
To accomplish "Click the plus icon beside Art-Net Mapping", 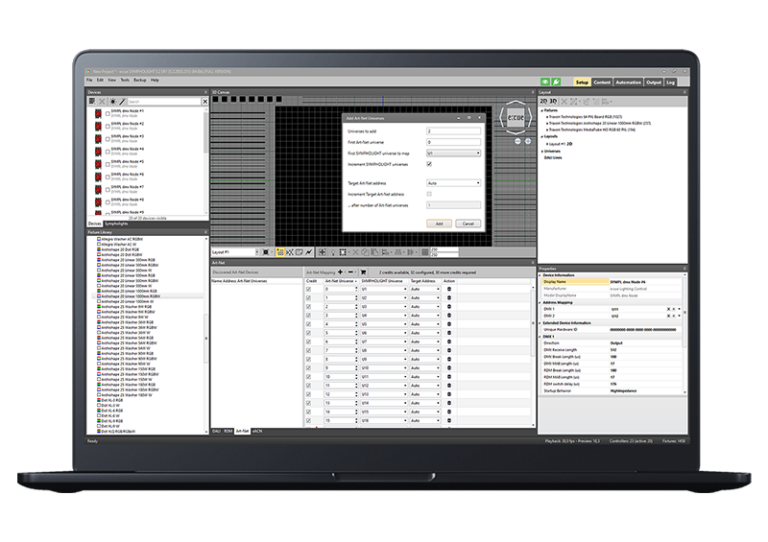I will [341, 271].
